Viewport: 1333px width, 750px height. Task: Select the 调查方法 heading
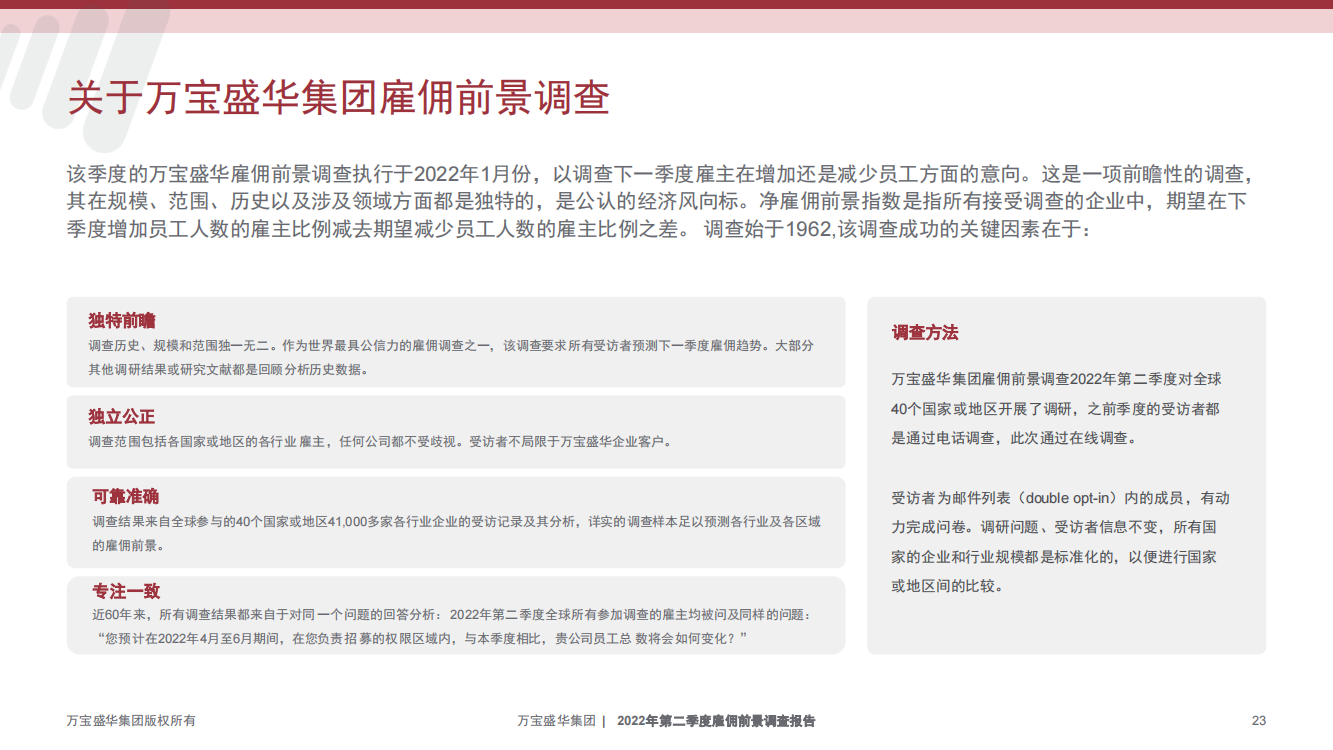pos(925,333)
